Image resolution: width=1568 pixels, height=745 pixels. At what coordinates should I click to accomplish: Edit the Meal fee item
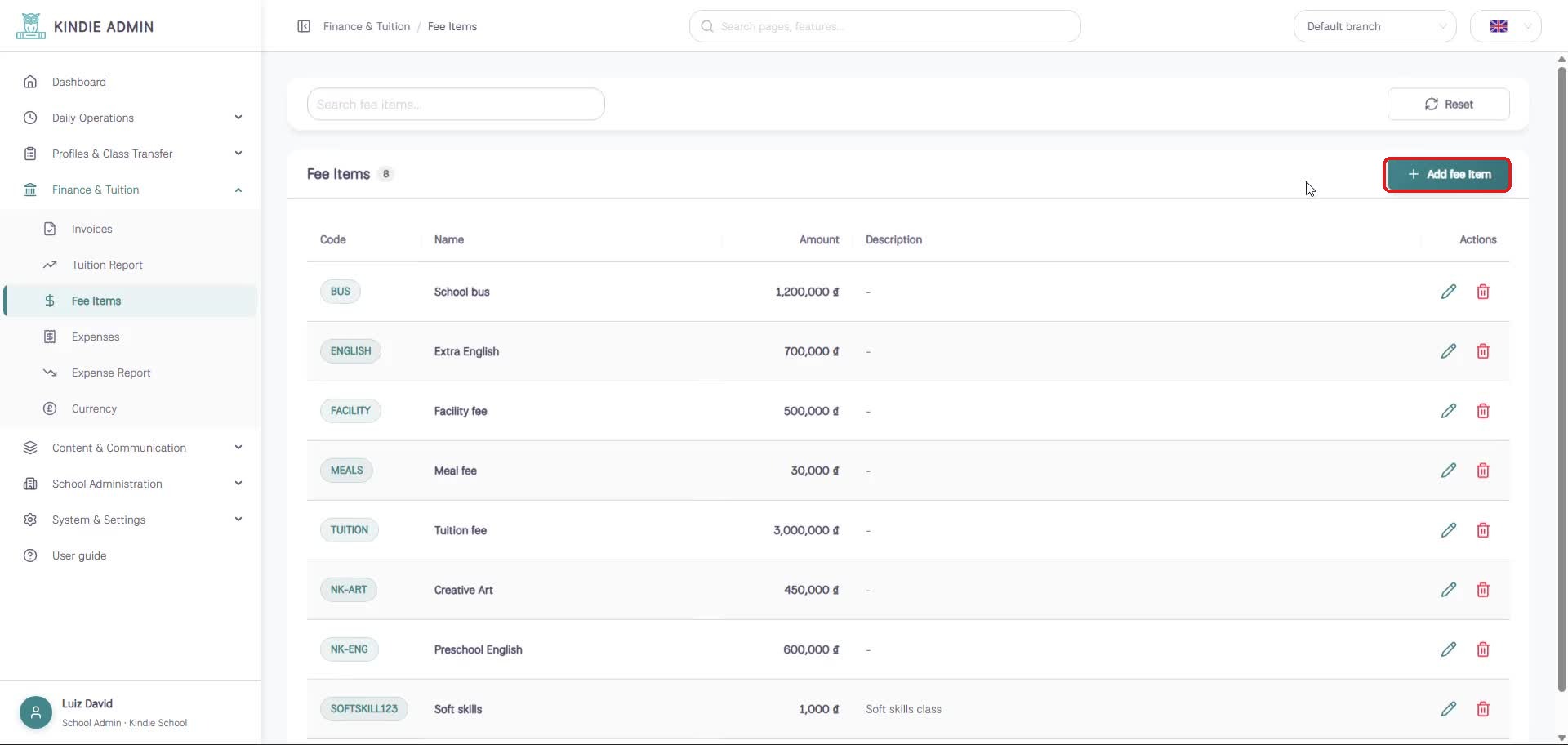[1448, 471]
